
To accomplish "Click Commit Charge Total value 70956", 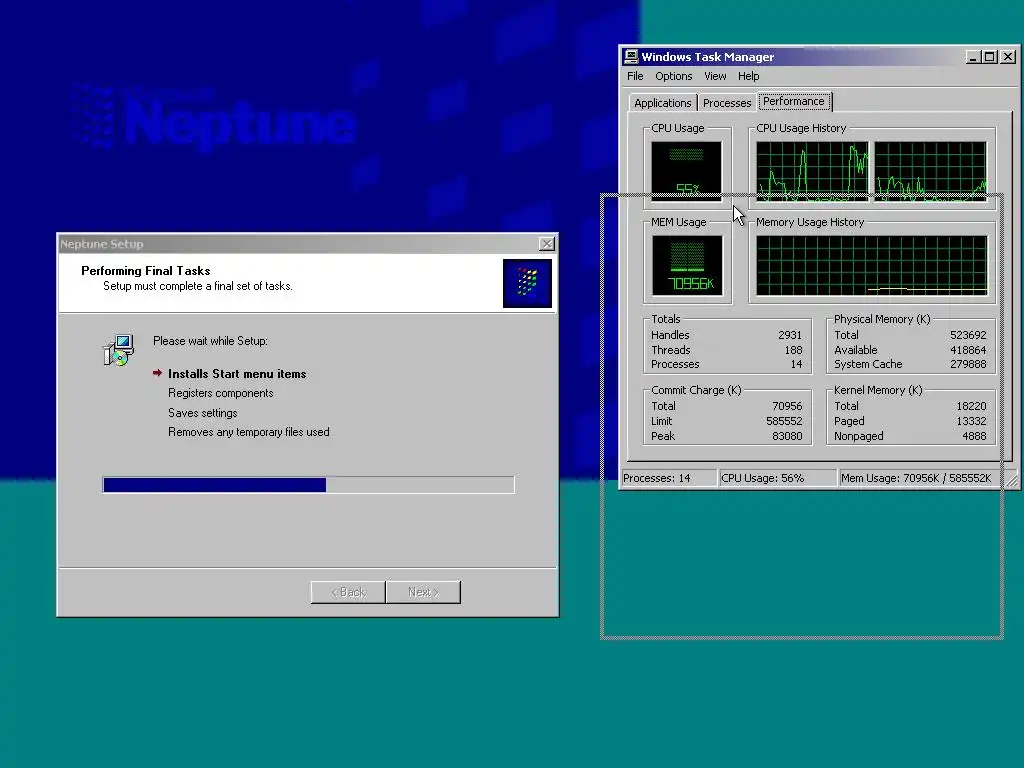I will (x=787, y=406).
